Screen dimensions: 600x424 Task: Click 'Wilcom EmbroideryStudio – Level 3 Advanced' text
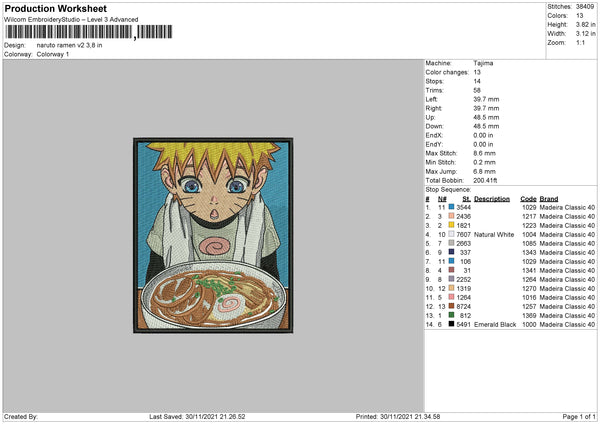point(71,20)
